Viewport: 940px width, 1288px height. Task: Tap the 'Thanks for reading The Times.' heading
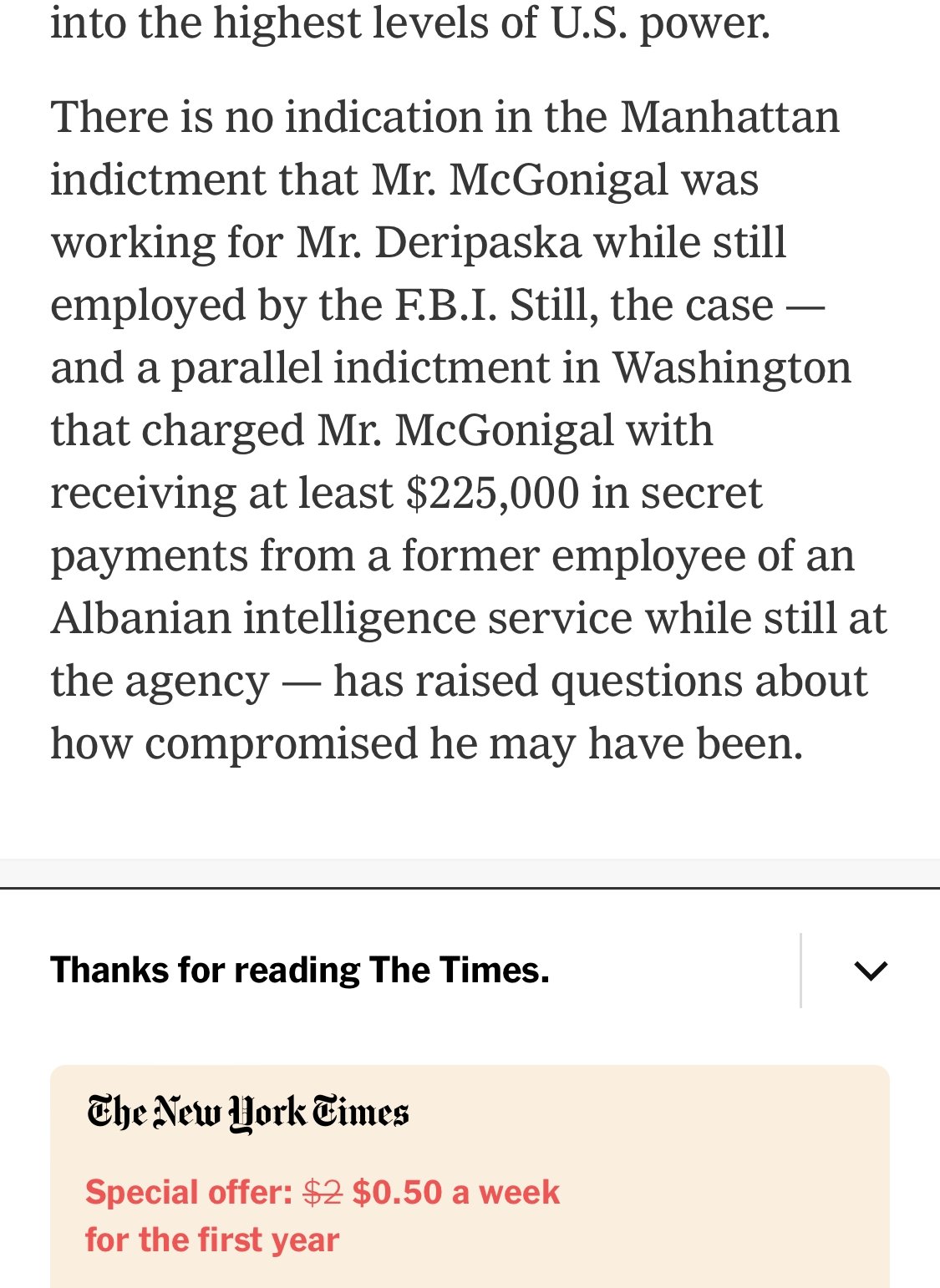tap(300, 971)
